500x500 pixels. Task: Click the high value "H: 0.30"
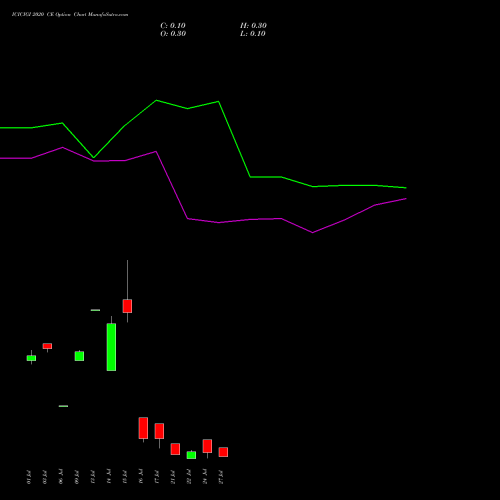[253, 26]
